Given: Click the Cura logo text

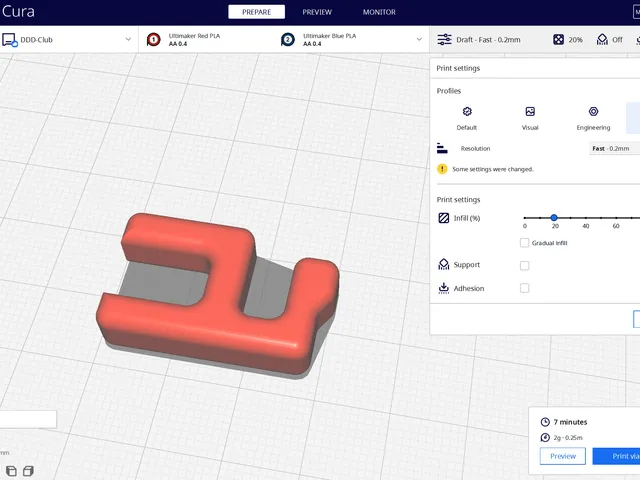Looking at the screenshot, I should click(18, 11).
